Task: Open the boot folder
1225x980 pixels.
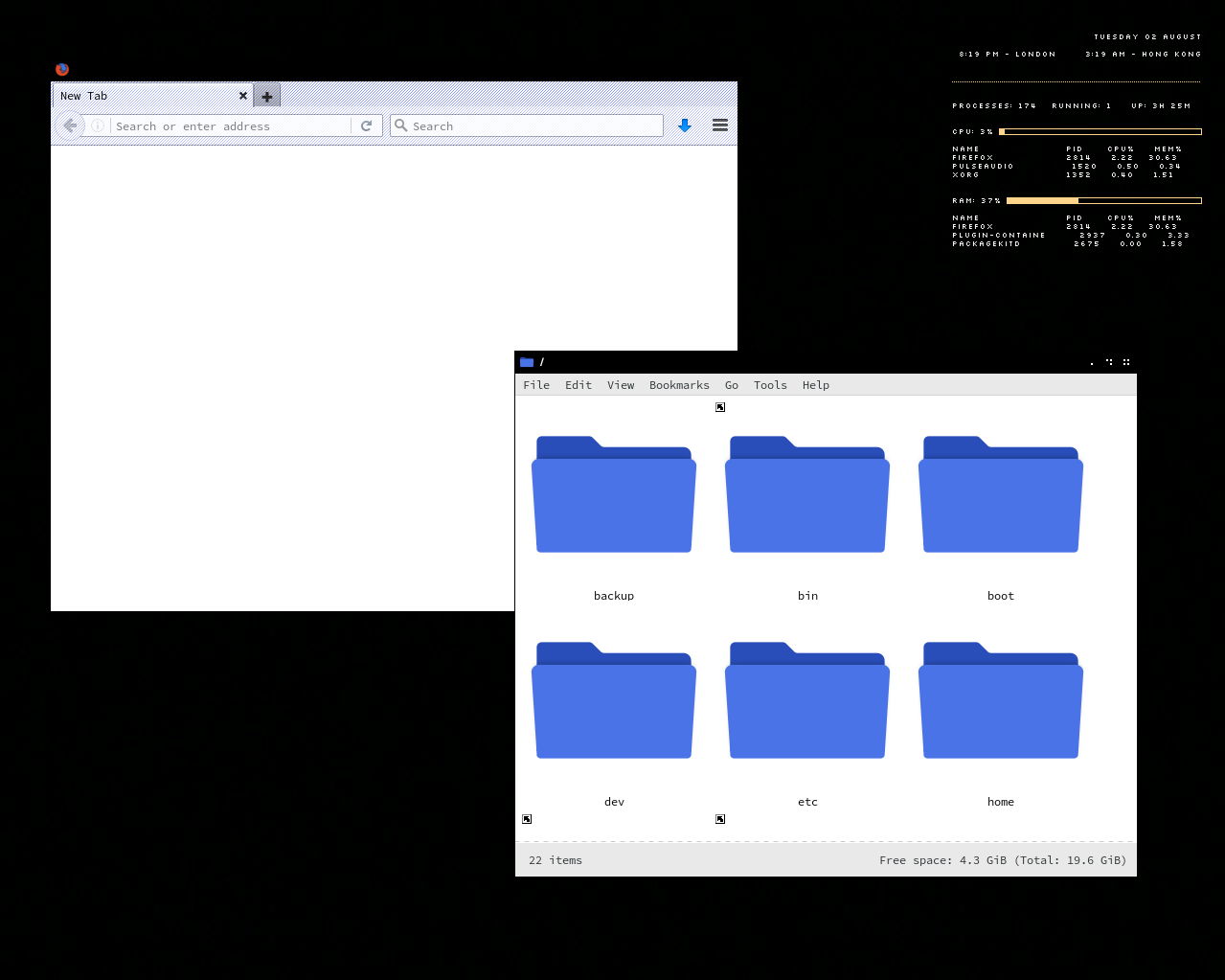Action: [1000, 493]
